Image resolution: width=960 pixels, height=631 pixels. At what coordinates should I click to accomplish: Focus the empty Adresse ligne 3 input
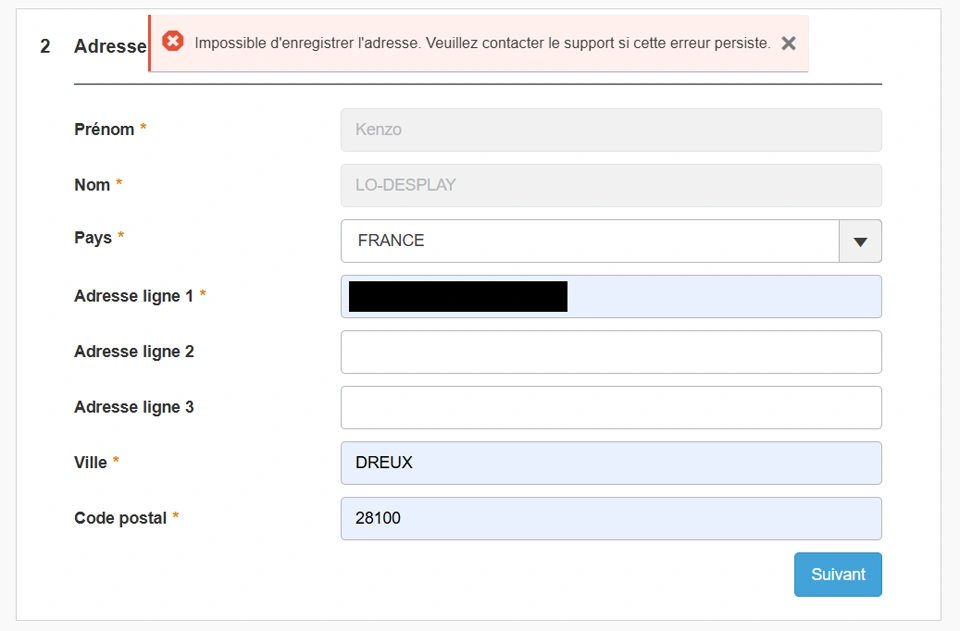coord(611,407)
